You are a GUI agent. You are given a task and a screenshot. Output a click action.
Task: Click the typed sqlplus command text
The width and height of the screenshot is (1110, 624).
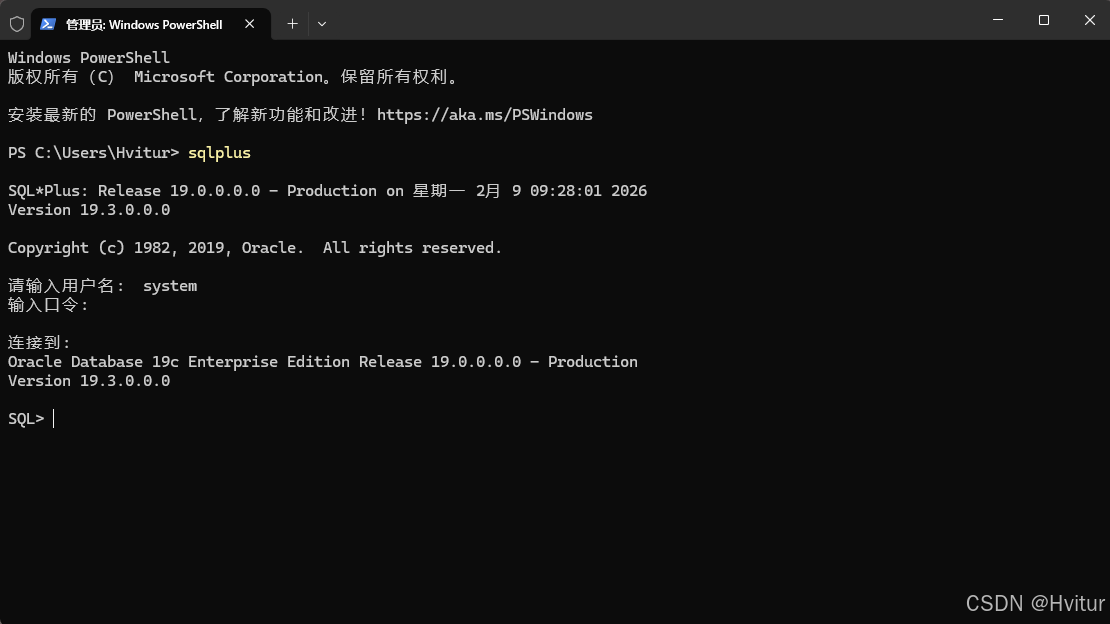[219, 153]
